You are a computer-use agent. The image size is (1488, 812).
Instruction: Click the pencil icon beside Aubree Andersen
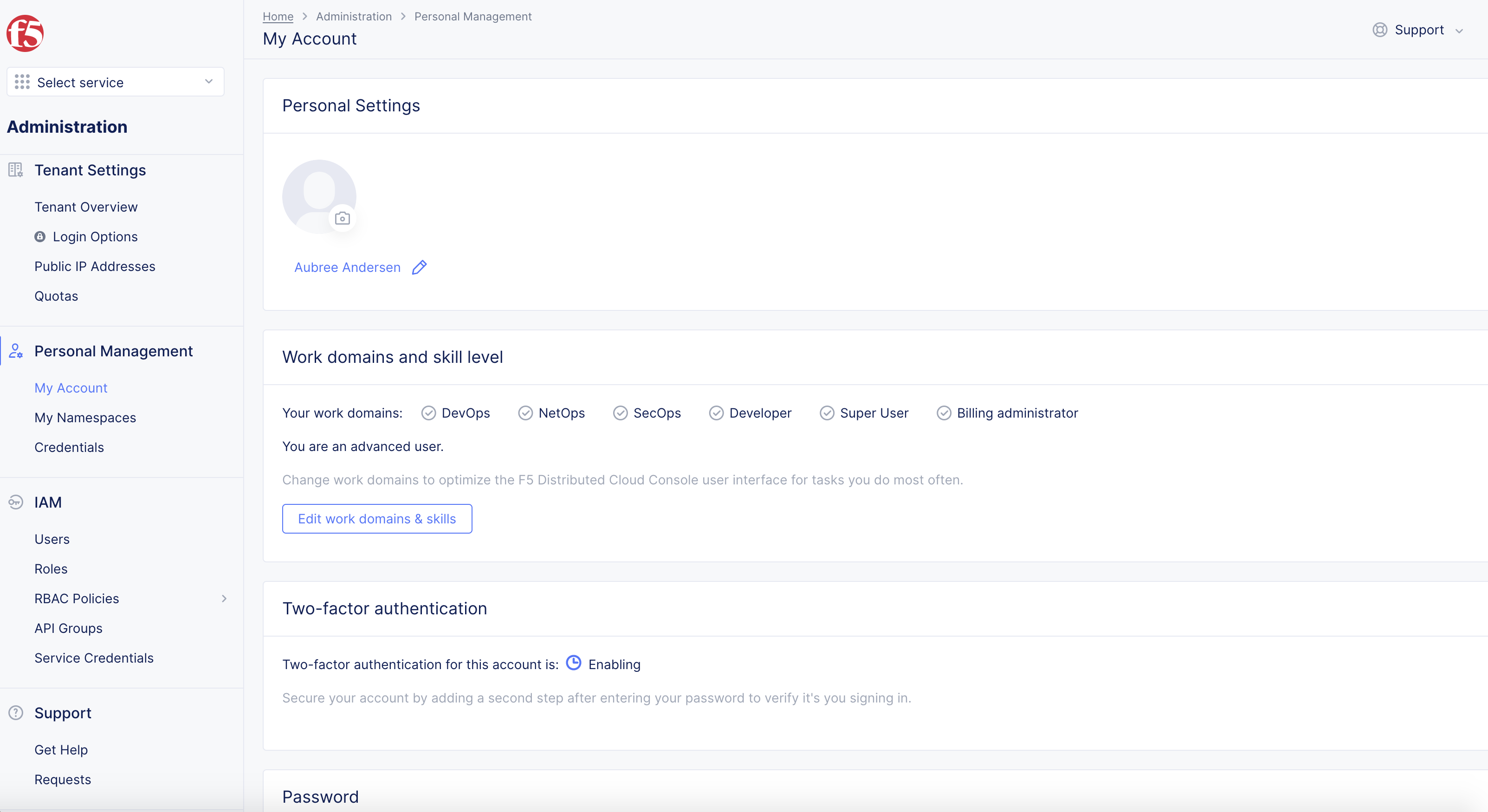[420, 267]
